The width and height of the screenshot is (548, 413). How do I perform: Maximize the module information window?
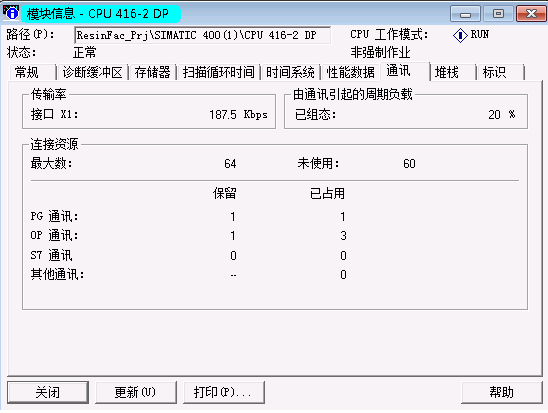pos(498,14)
